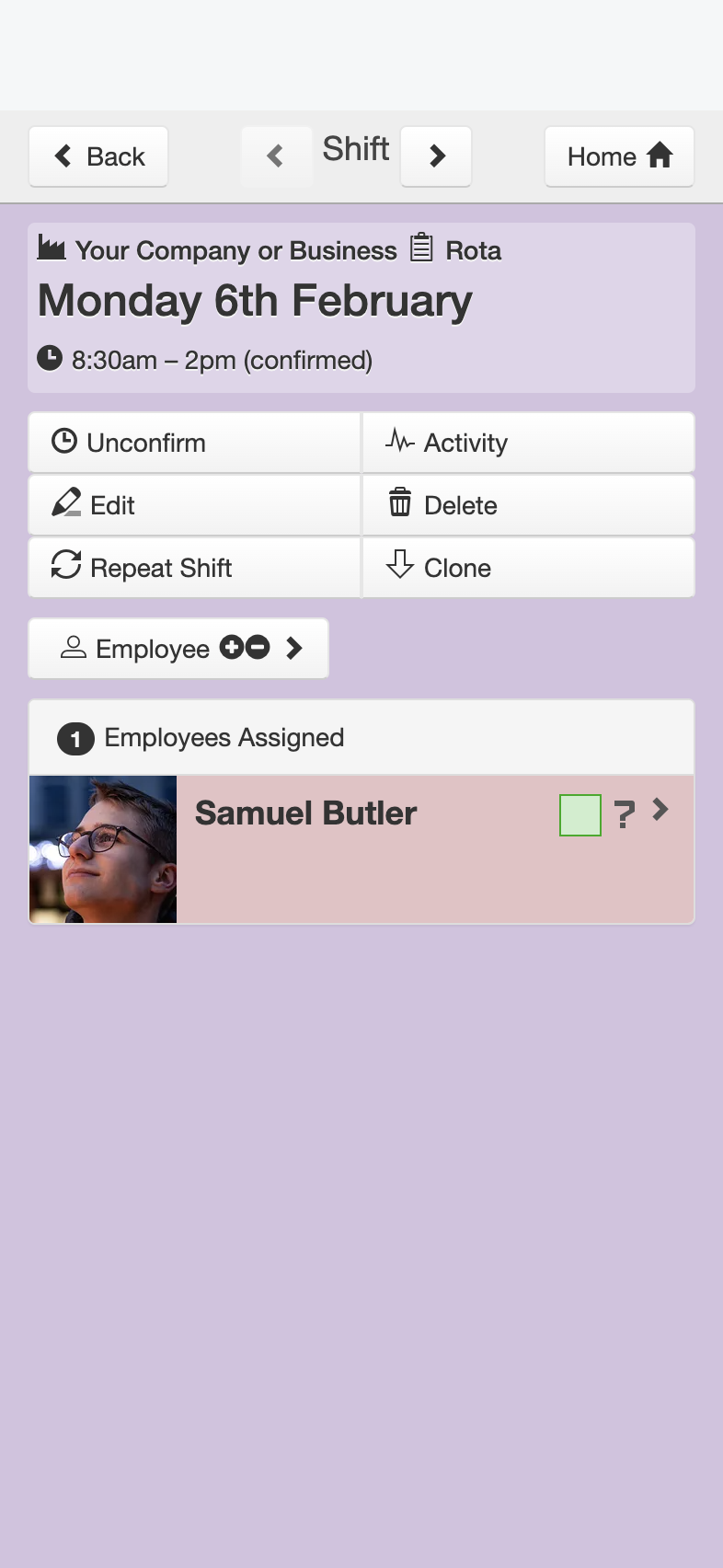
Task: Click the Unconfirm shift button
Action: pyautogui.click(x=194, y=443)
